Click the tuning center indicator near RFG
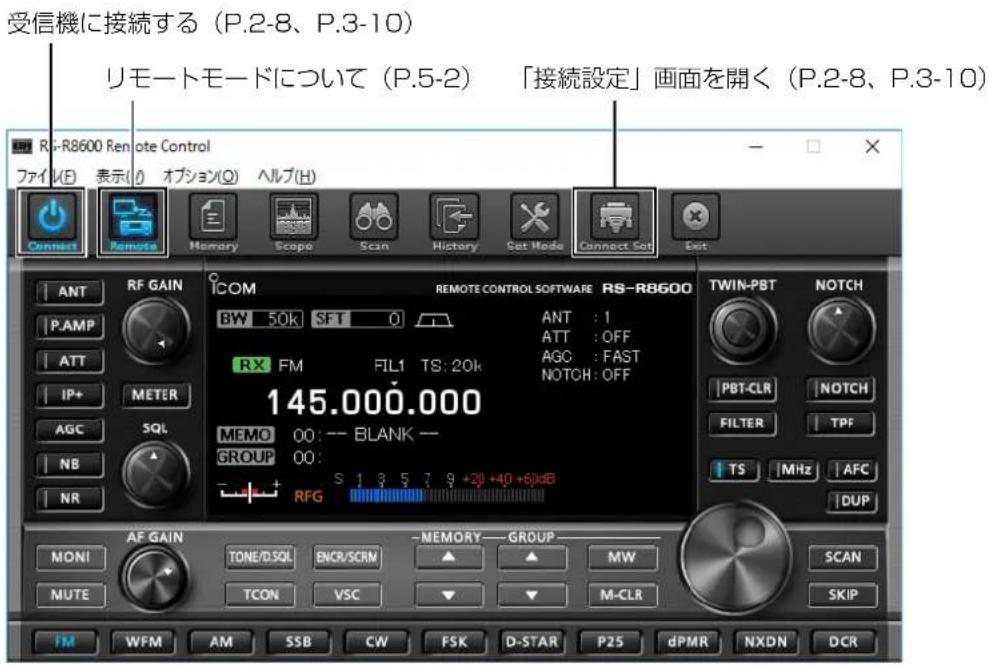The height and width of the screenshot is (665, 989). (x=249, y=491)
